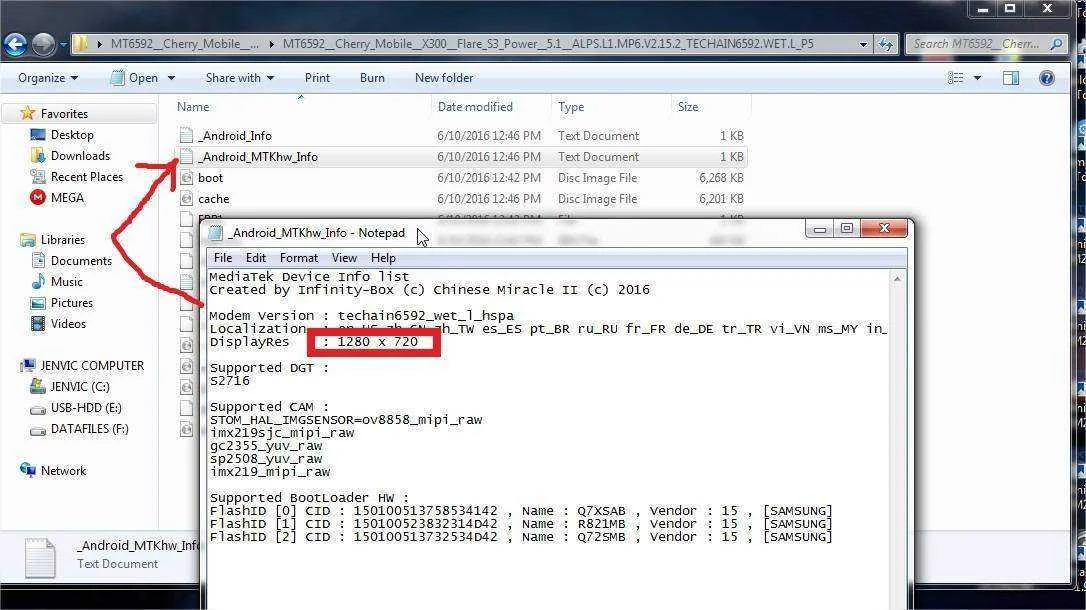Sort by Date modified column header
The image size is (1086, 610).
coord(475,107)
